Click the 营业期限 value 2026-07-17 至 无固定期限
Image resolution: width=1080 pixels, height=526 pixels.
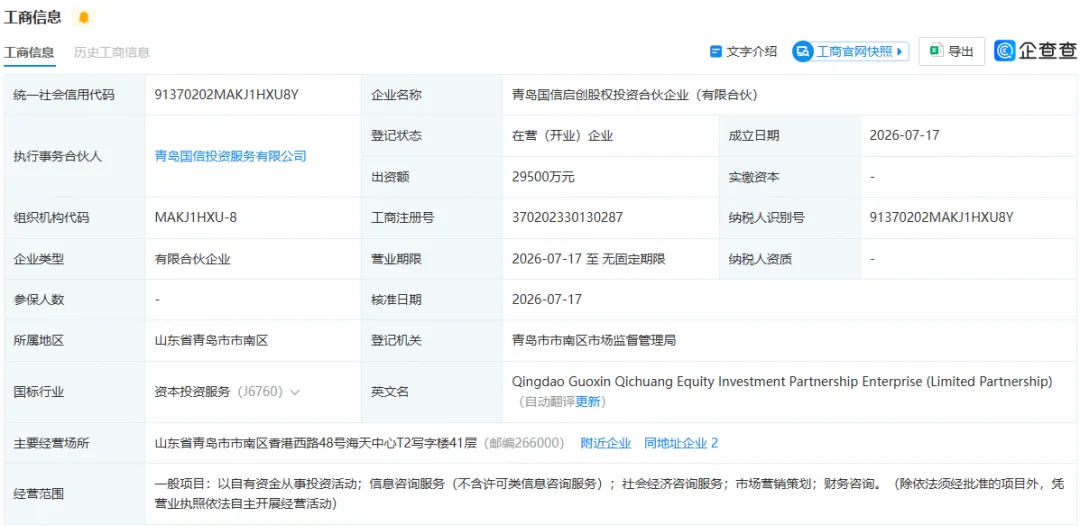tap(588, 259)
